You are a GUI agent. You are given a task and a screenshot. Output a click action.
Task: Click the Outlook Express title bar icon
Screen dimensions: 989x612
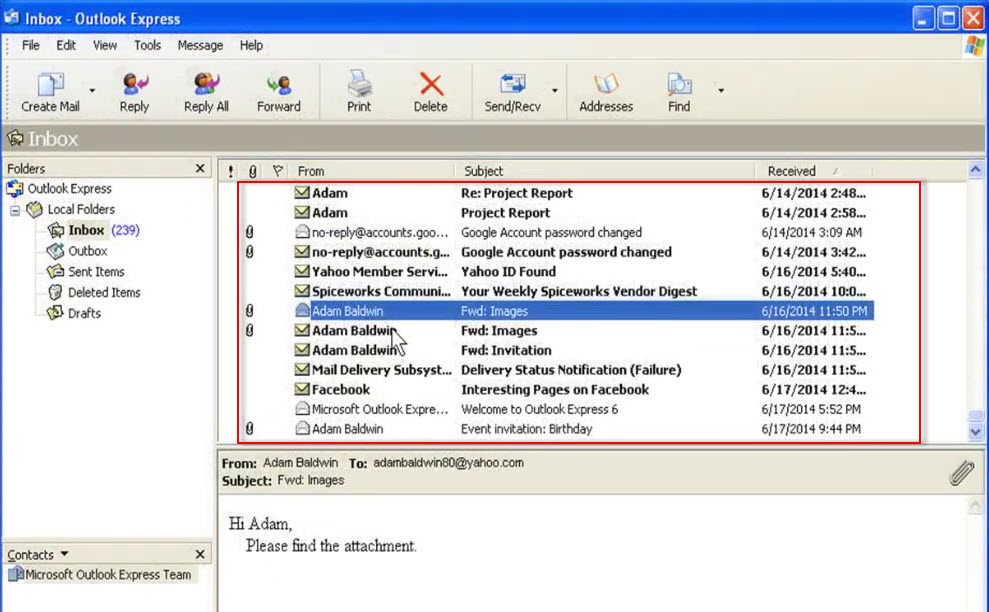pos(11,17)
